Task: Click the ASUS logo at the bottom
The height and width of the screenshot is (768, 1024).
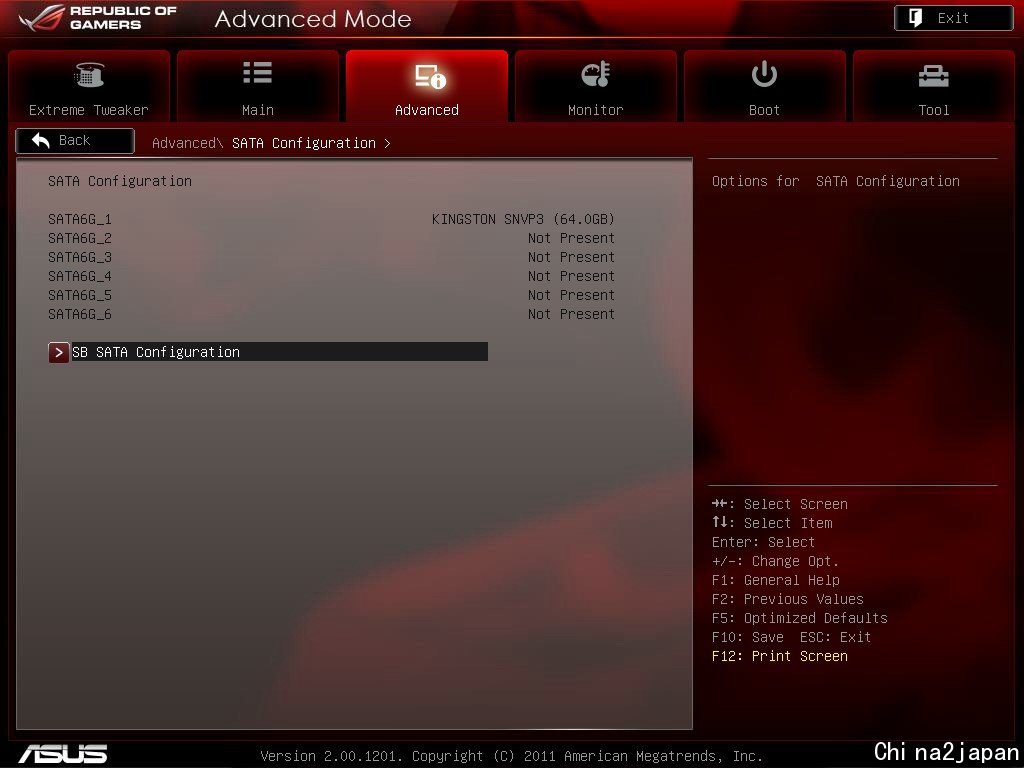Action: point(63,754)
